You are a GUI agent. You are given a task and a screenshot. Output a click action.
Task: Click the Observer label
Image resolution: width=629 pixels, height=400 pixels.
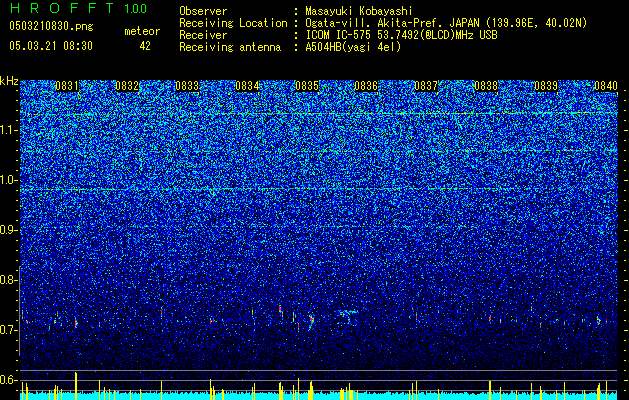[203, 11]
